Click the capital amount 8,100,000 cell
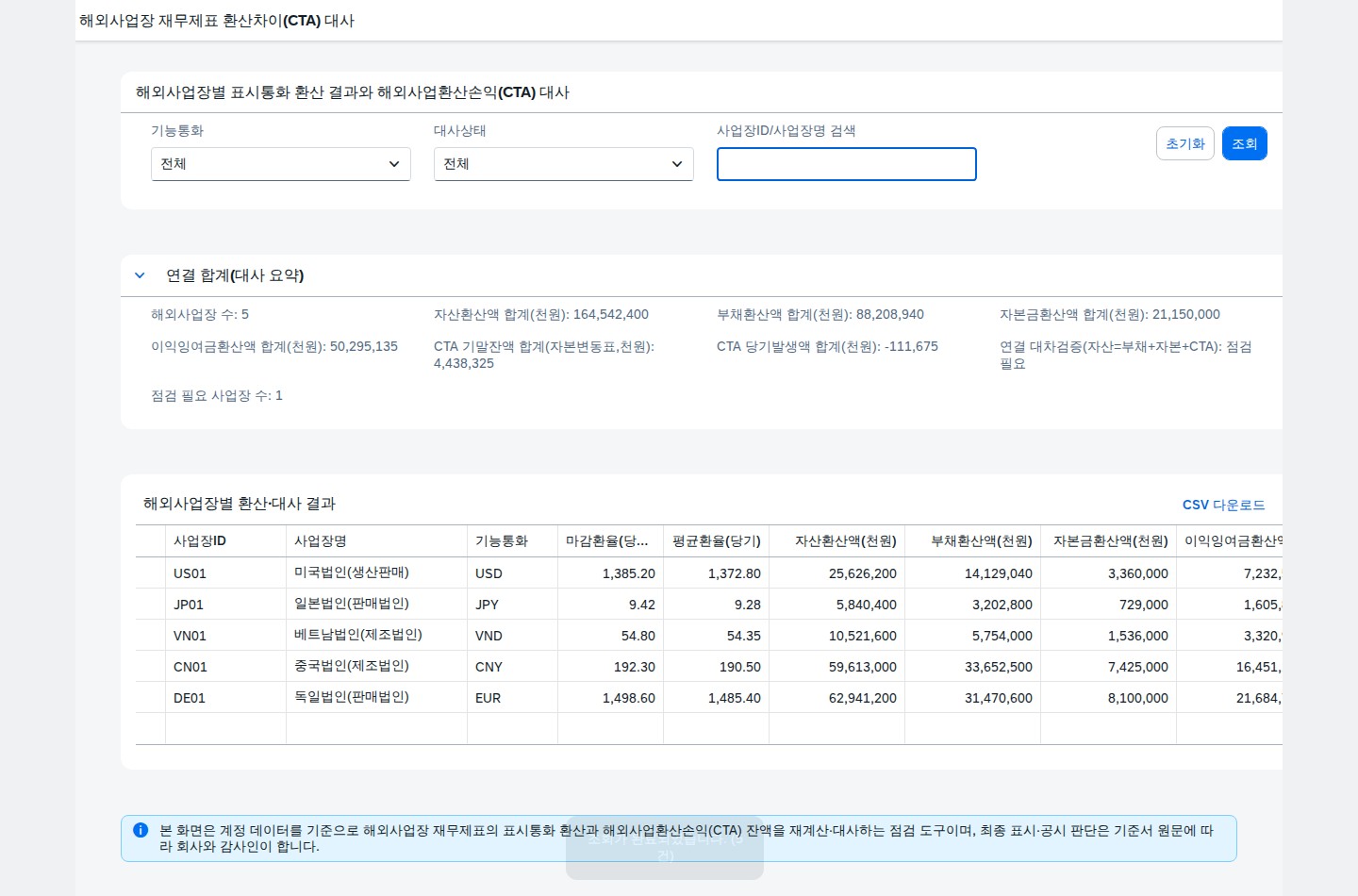 coord(1109,698)
